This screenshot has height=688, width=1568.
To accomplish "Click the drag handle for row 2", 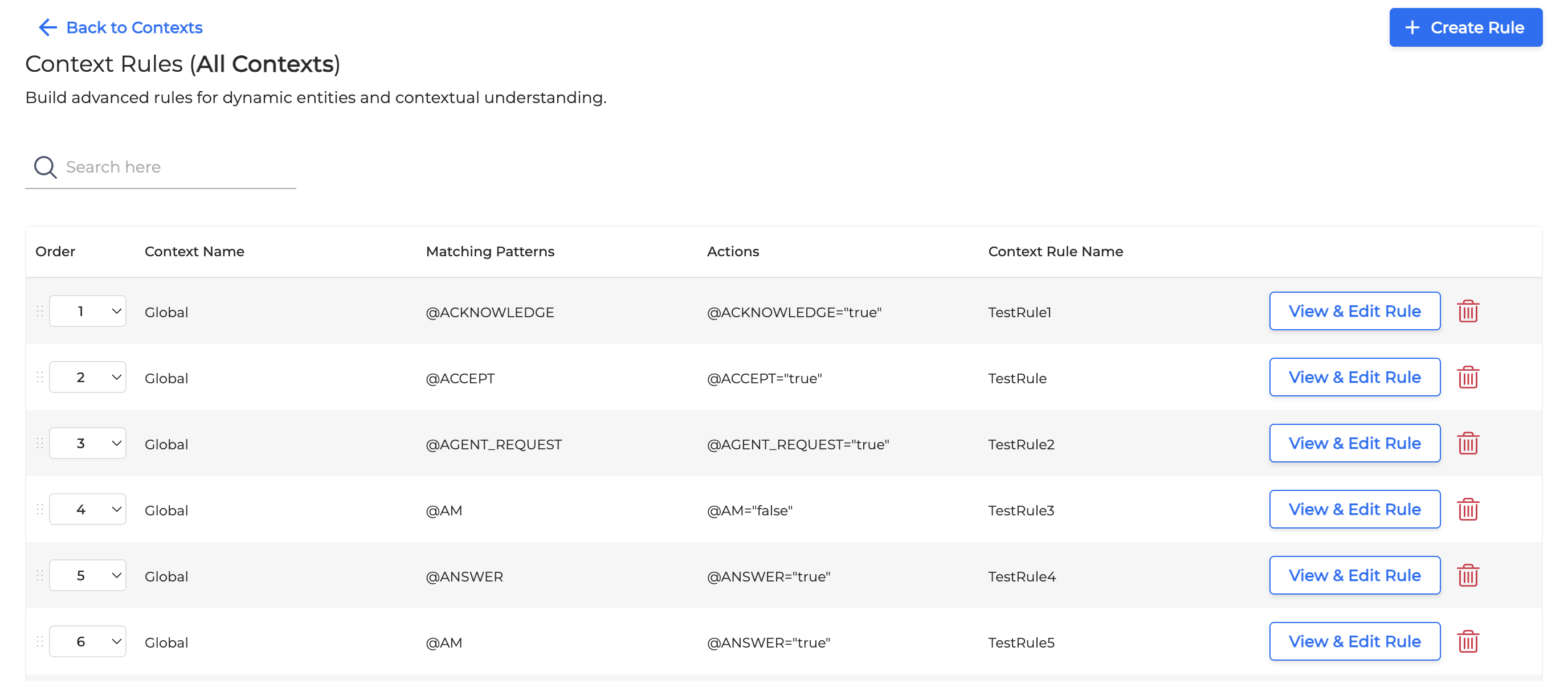I will point(39,377).
